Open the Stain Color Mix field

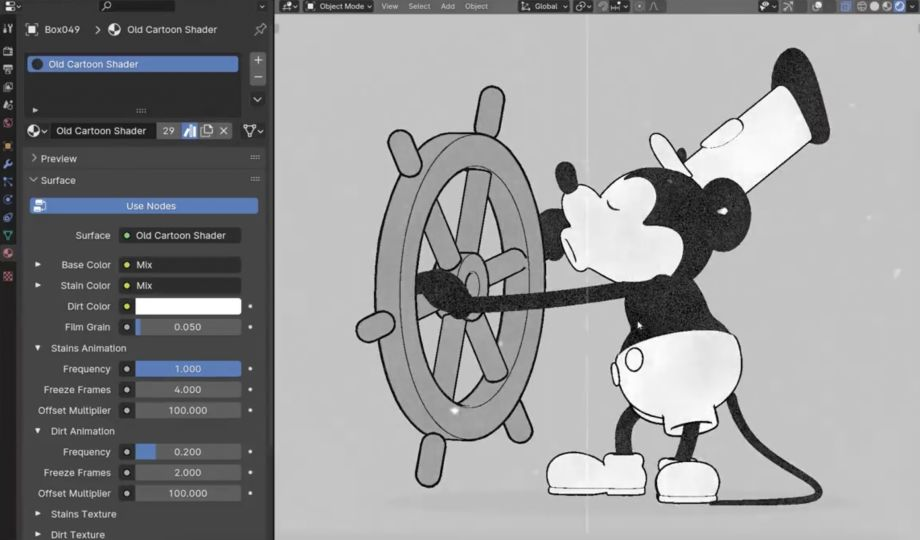[180, 285]
